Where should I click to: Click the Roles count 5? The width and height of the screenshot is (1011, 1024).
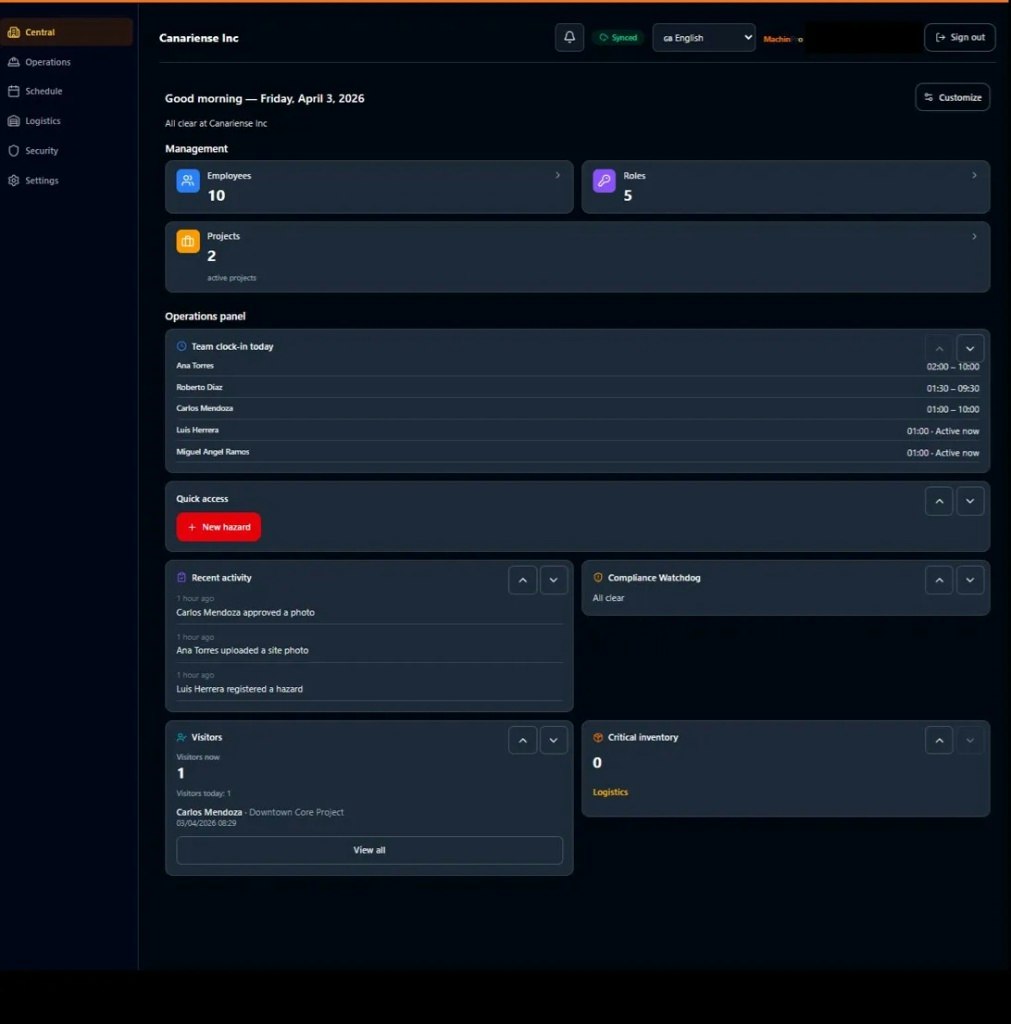[628, 195]
